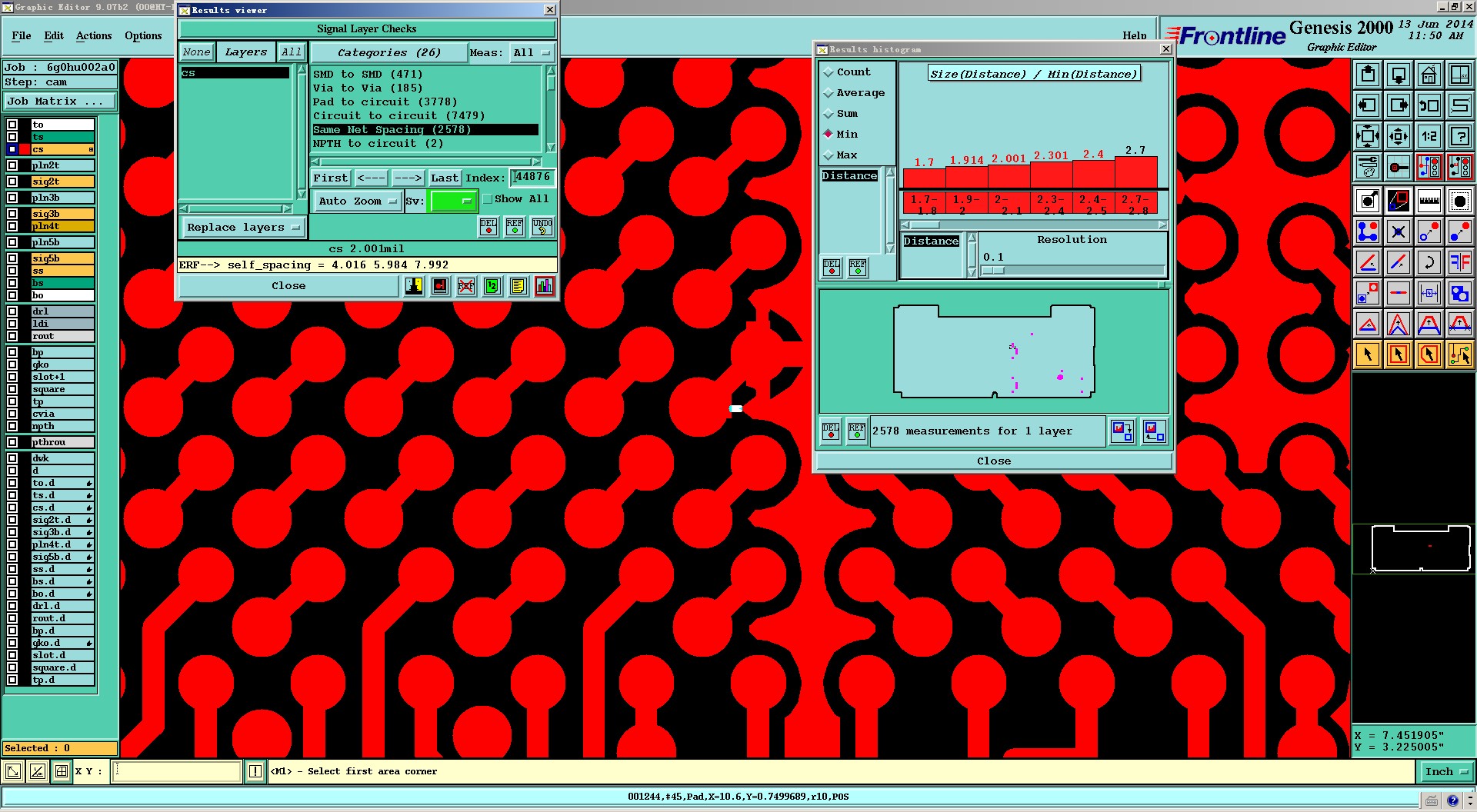Open the Categories (26) list header
The width and height of the screenshot is (1477, 812).
point(389,53)
